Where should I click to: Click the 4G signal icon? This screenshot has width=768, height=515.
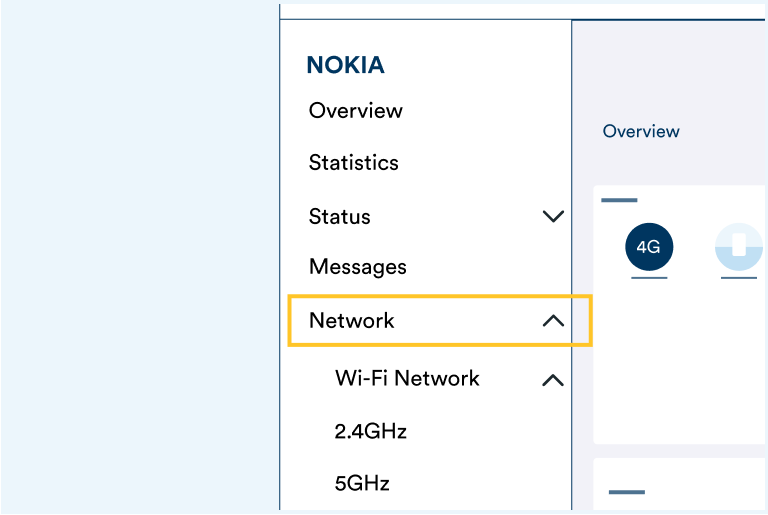tap(649, 247)
